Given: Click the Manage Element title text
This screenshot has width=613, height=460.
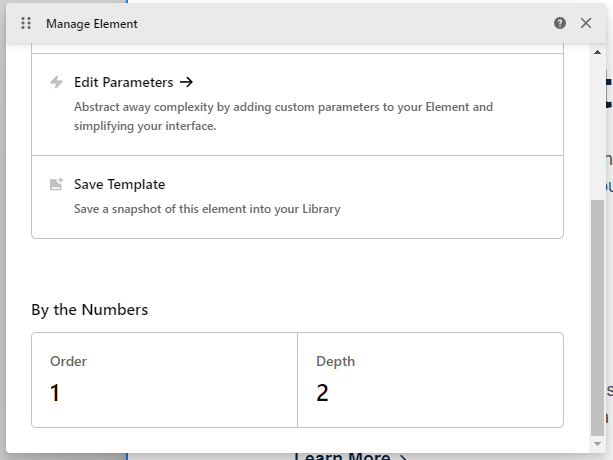Looking at the screenshot, I should pyautogui.click(x=92, y=23).
